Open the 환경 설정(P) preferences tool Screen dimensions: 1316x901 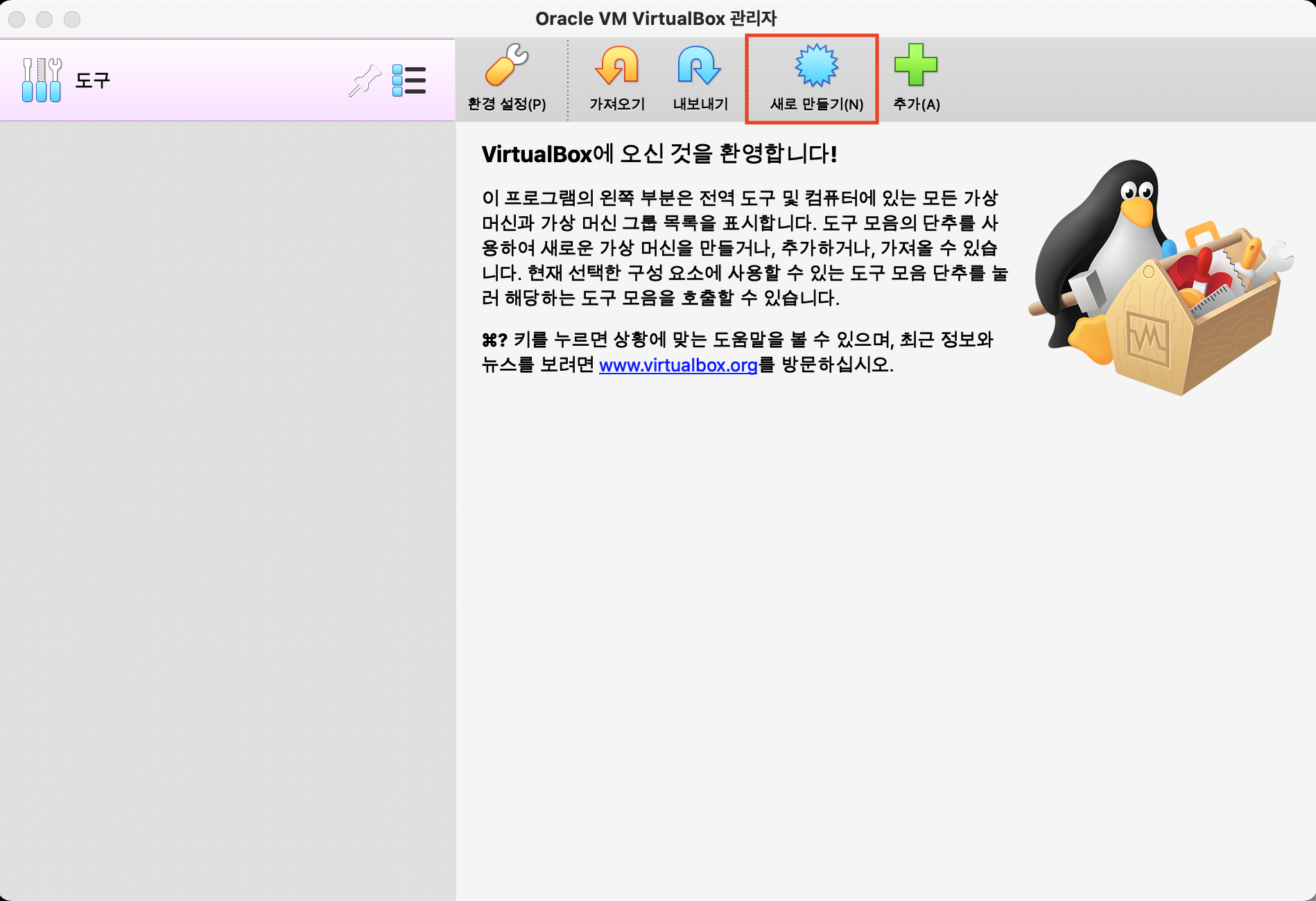pyautogui.click(x=506, y=78)
